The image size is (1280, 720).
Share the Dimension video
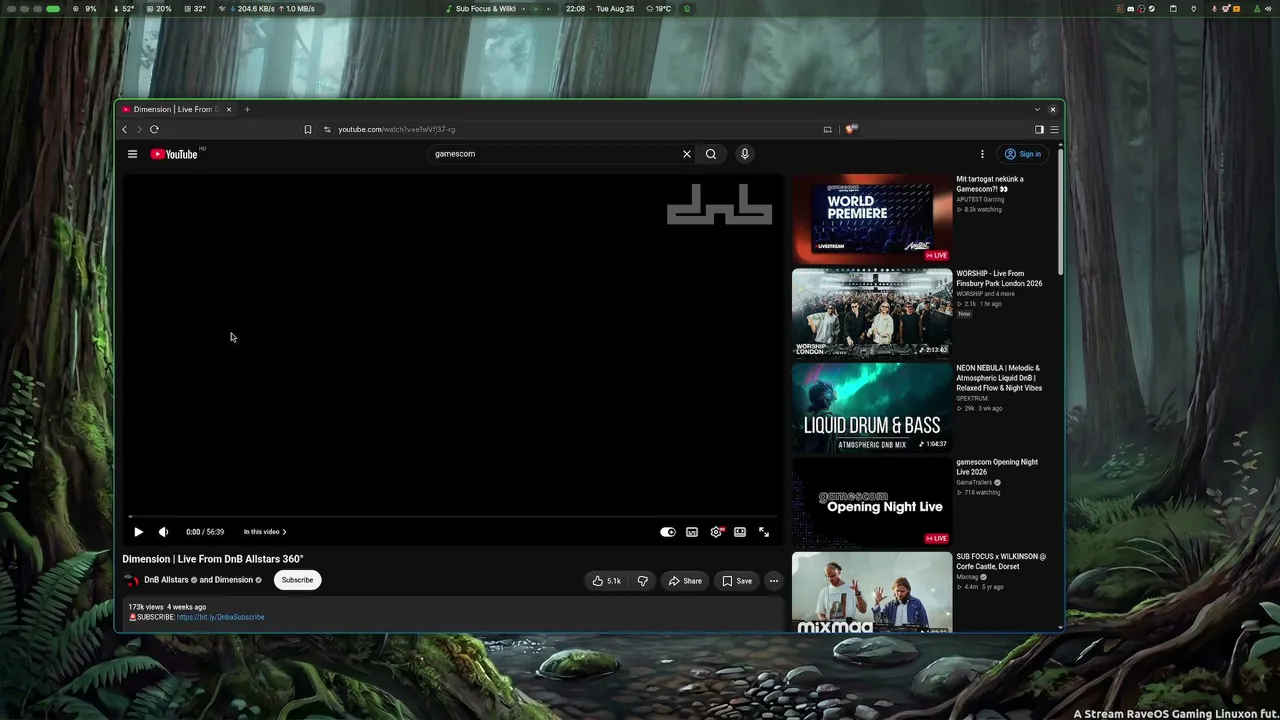pyautogui.click(x=685, y=581)
